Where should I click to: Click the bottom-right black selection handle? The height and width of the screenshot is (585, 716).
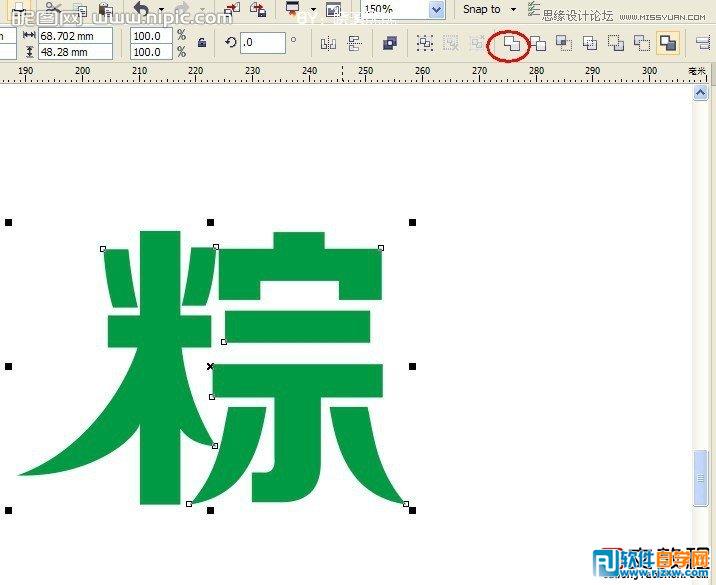coord(412,510)
